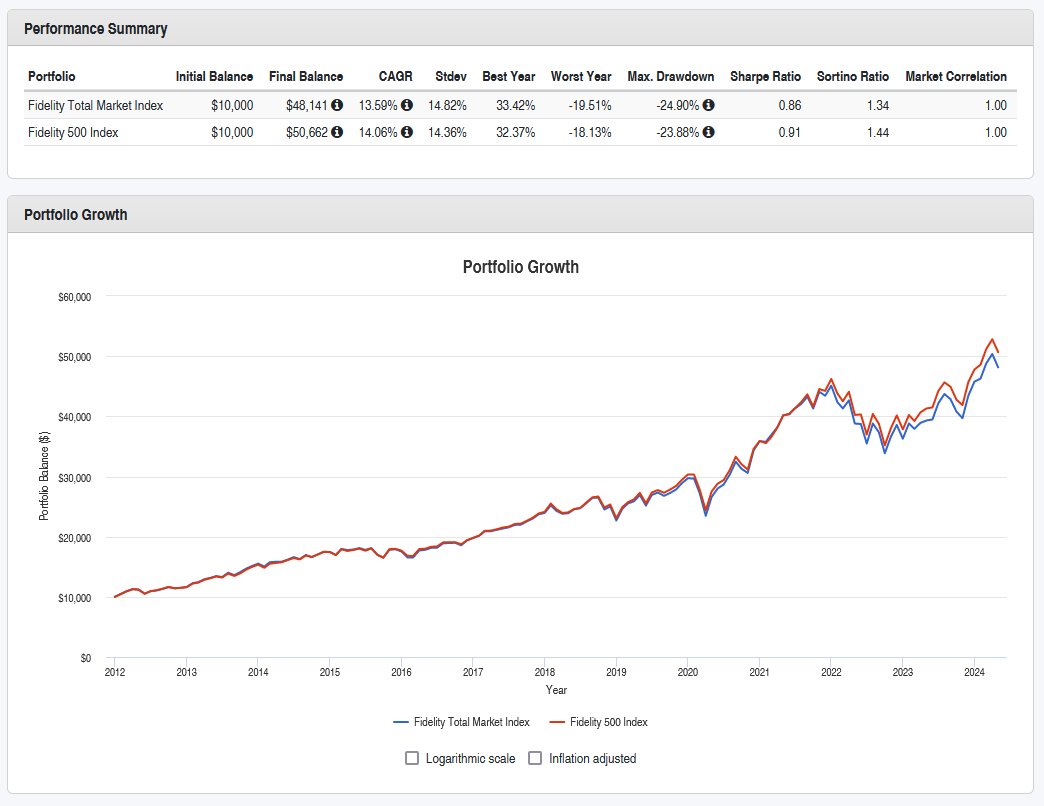Click the Final Balance column header
Screen dimensions: 1044x806
306,77
